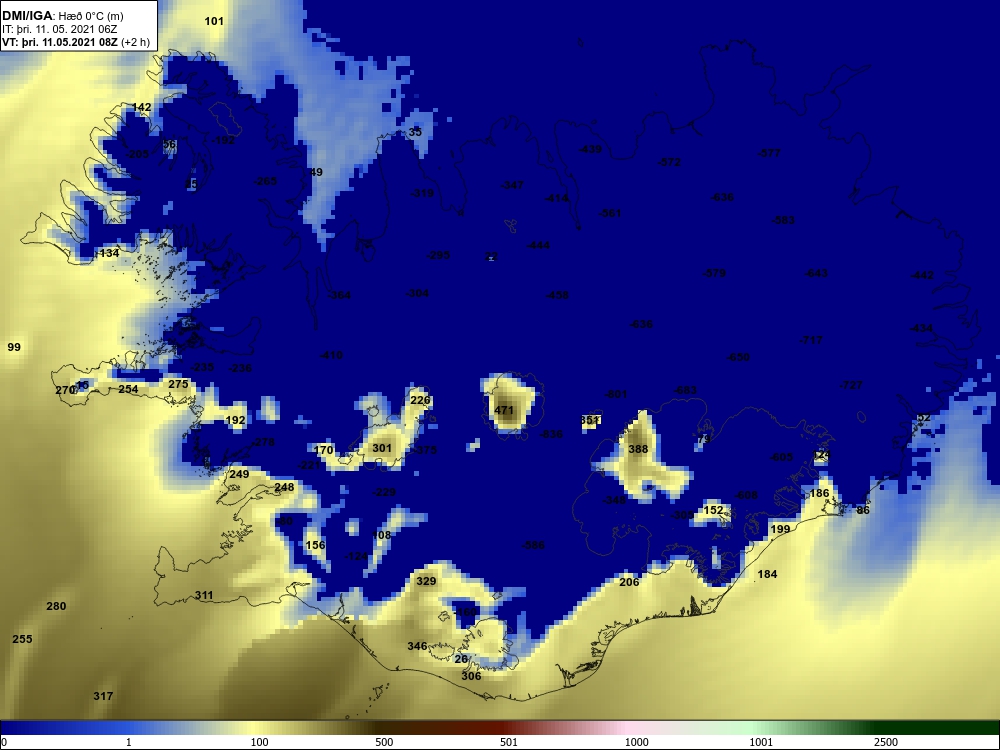Click the map value -410
This screenshot has width=1000, height=750.
331,355
